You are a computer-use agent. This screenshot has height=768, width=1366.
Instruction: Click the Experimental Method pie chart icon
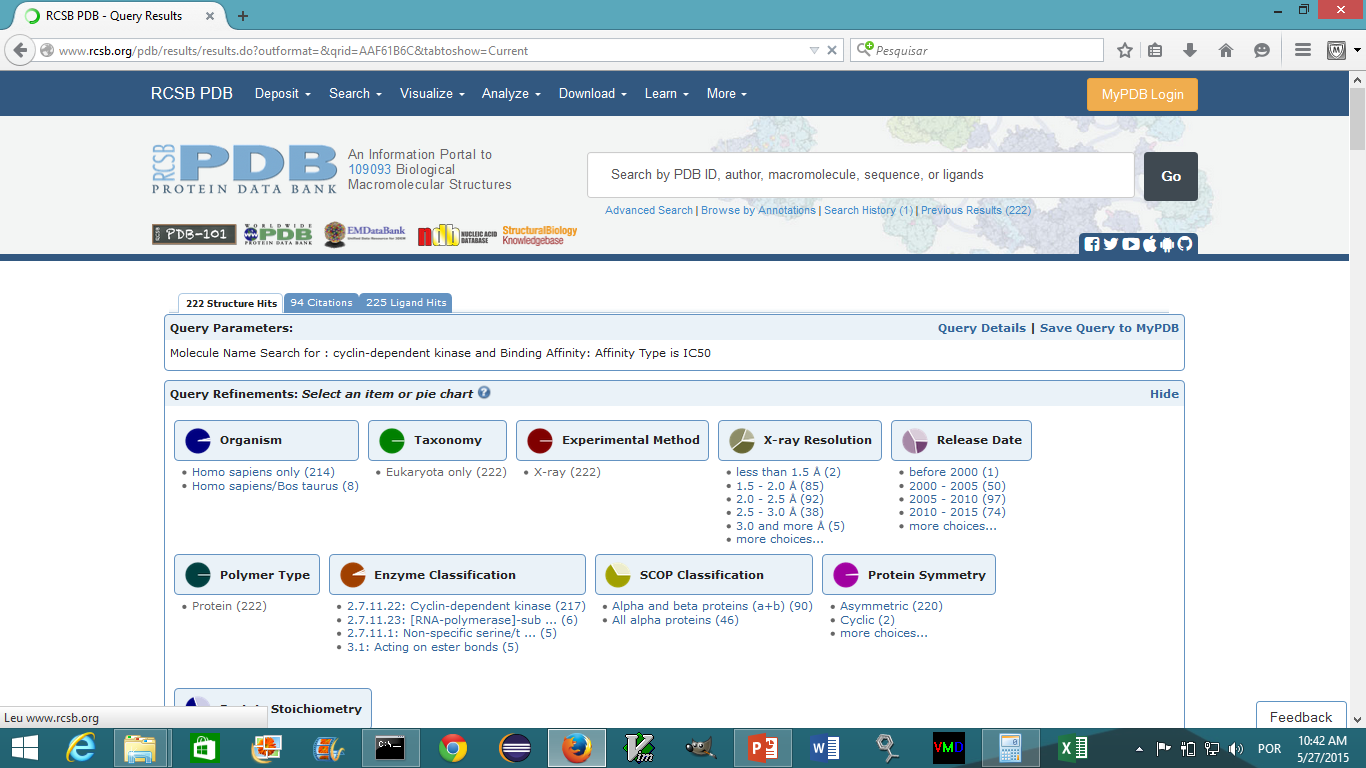coord(540,440)
